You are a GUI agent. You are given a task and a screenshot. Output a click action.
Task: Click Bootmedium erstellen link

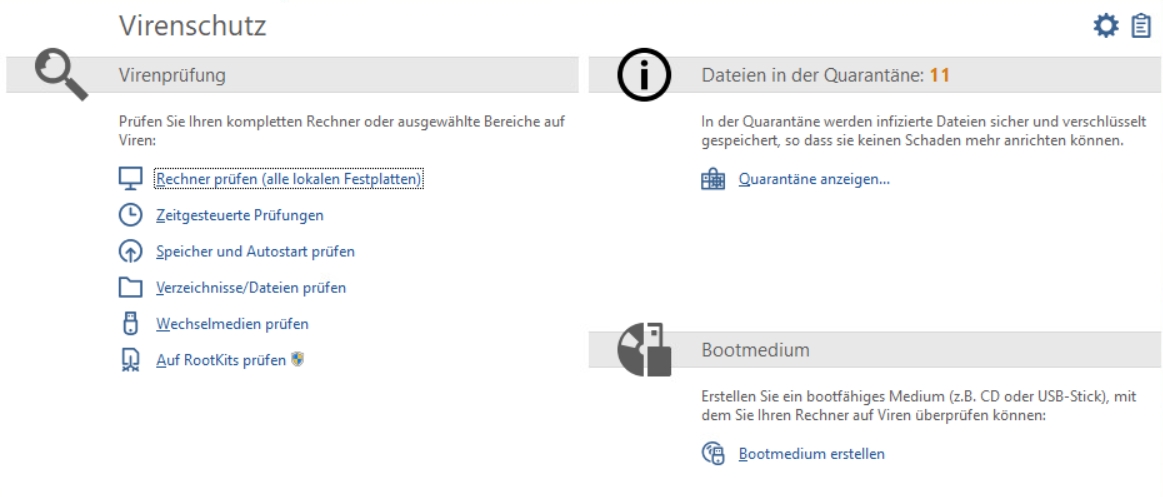click(x=811, y=453)
